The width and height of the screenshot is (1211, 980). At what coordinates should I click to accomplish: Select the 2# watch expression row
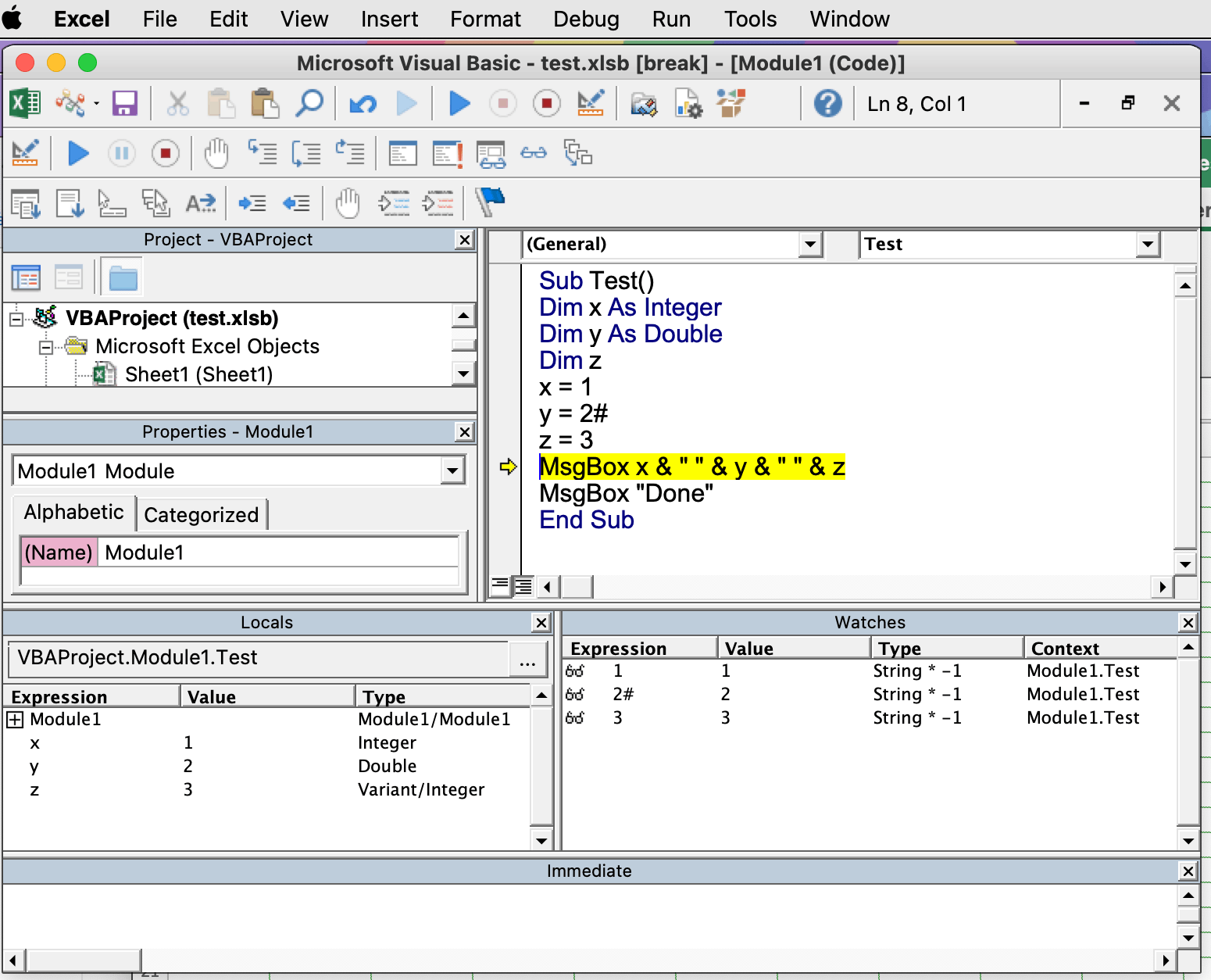(x=869, y=694)
